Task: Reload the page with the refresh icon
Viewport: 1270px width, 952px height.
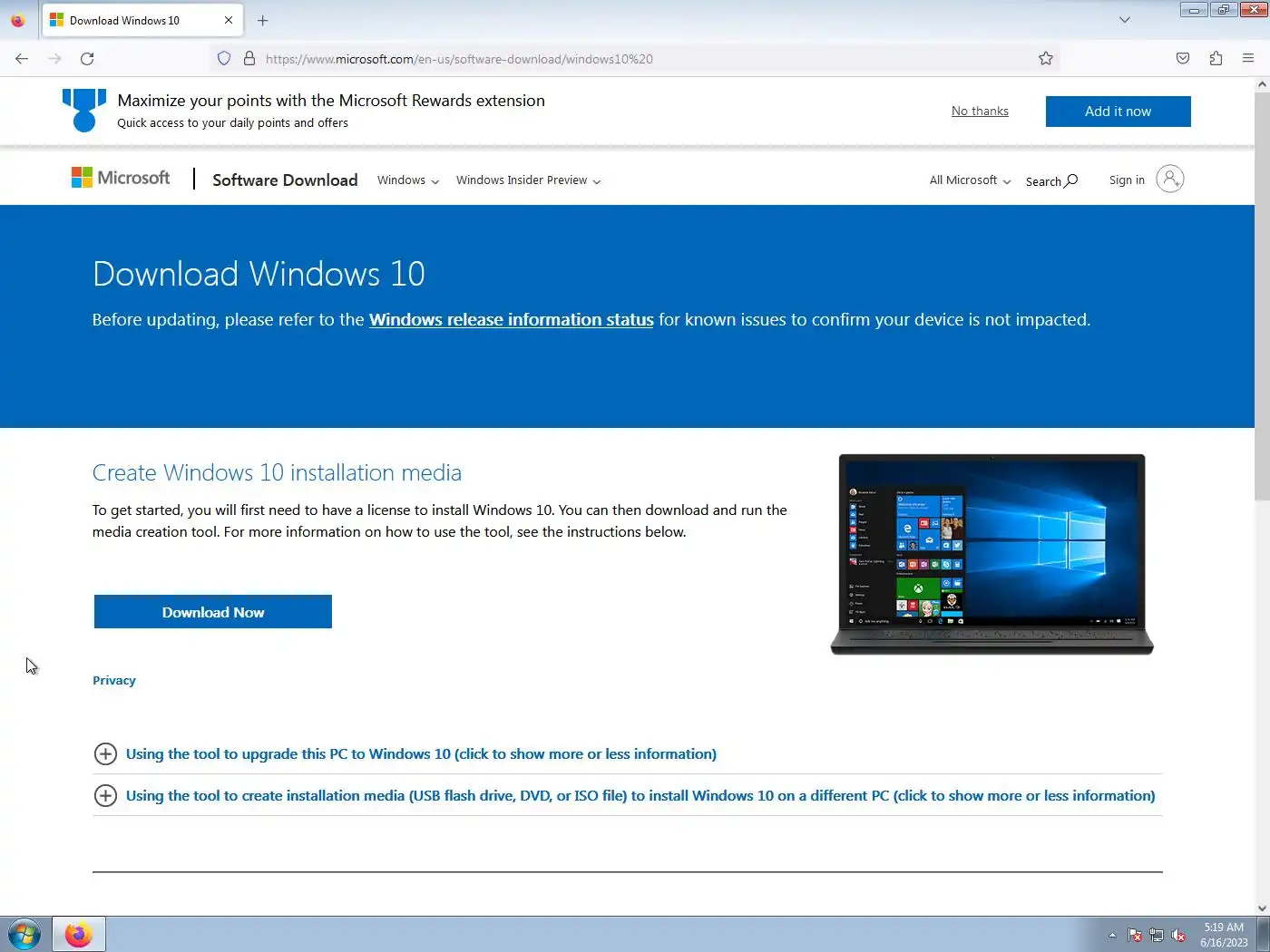Action: 87,58
